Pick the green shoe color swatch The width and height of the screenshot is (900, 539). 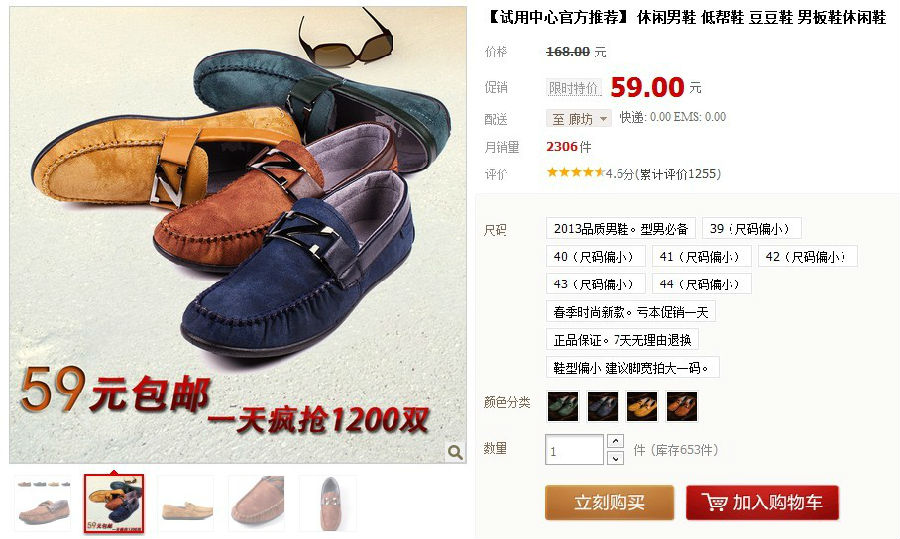(x=563, y=406)
